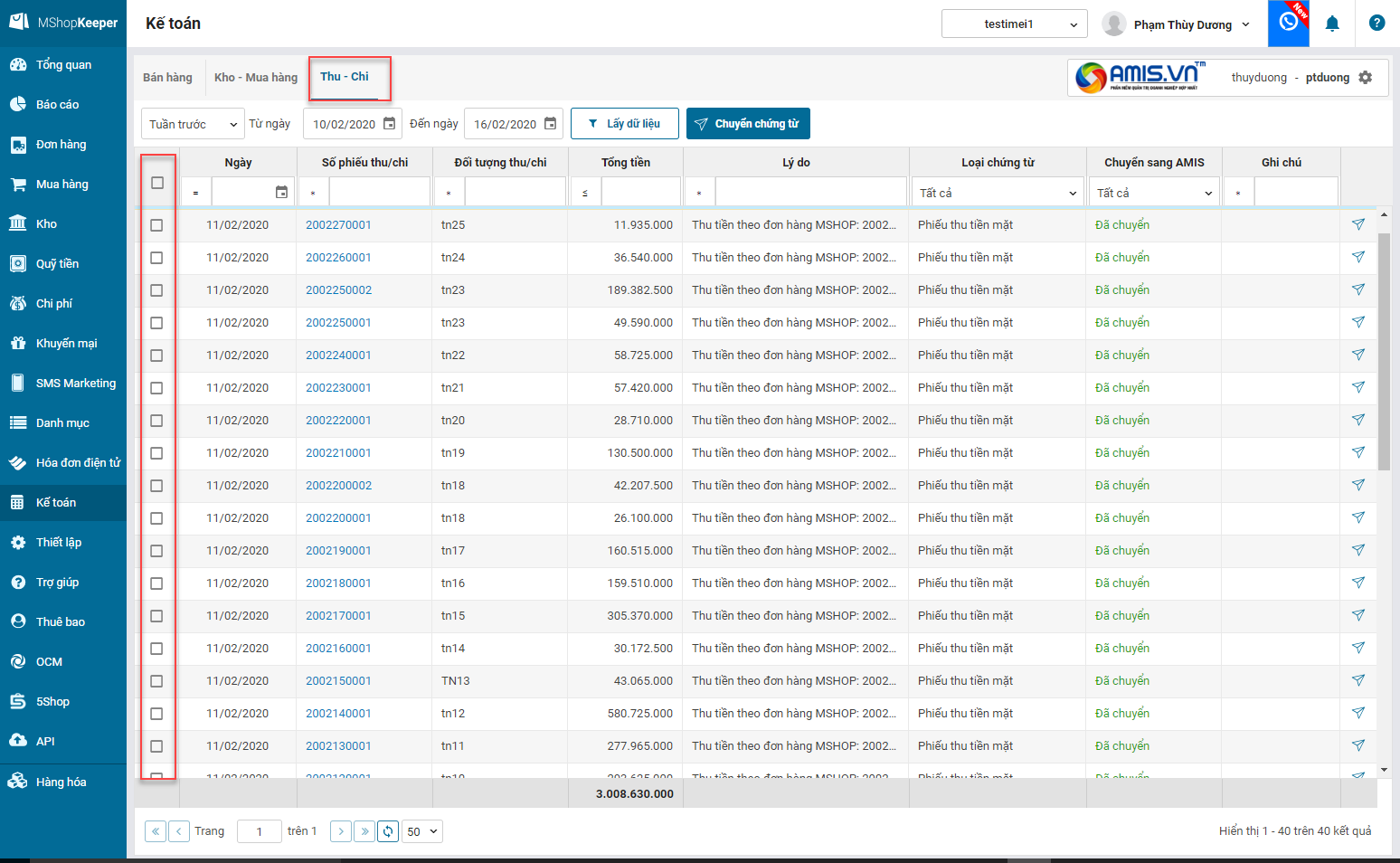Image resolution: width=1400 pixels, height=863 pixels.
Task: Check the row for voucher 2002260001
Action: (x=156, y=258)
